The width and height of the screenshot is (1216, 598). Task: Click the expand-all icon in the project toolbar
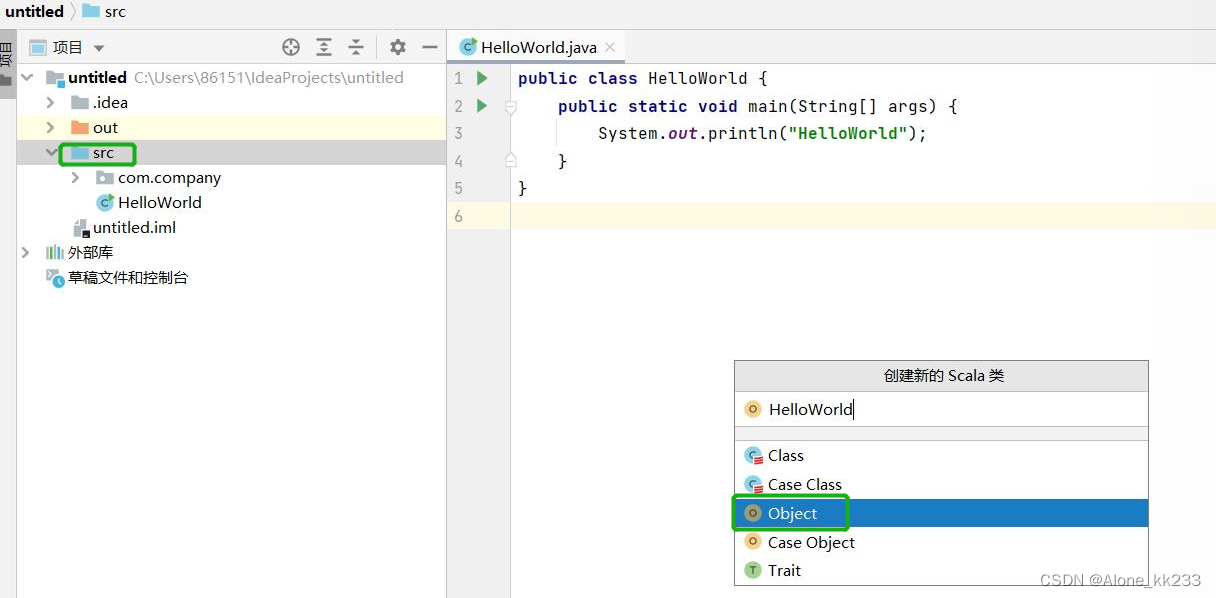tap(323, 46)
